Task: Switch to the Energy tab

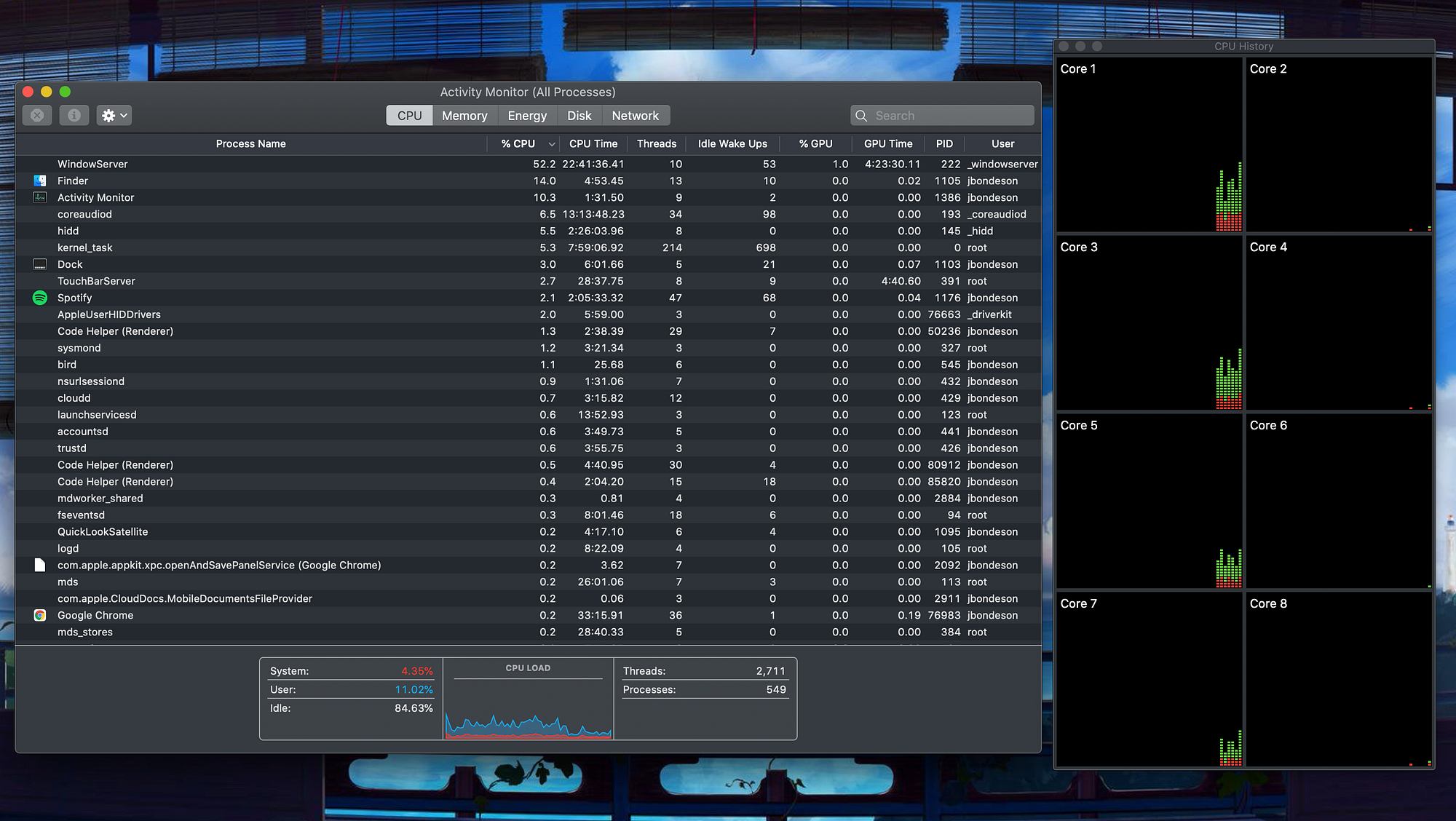Action: [527, 116]
